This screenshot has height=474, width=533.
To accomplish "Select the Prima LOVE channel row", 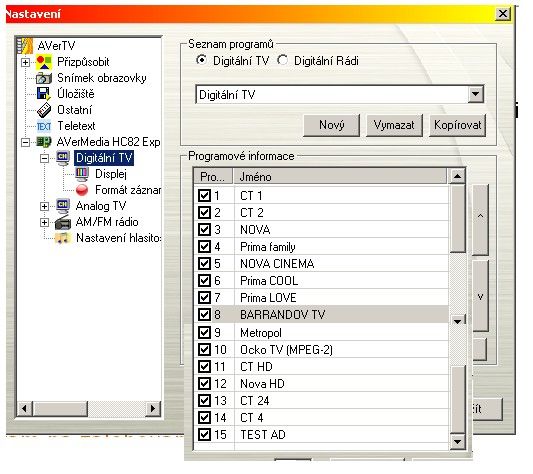I will 322,298.
